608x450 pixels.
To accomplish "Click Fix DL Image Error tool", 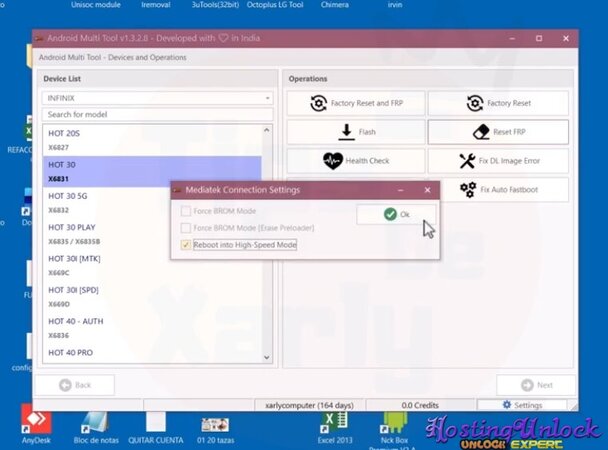I will [498, 161].
